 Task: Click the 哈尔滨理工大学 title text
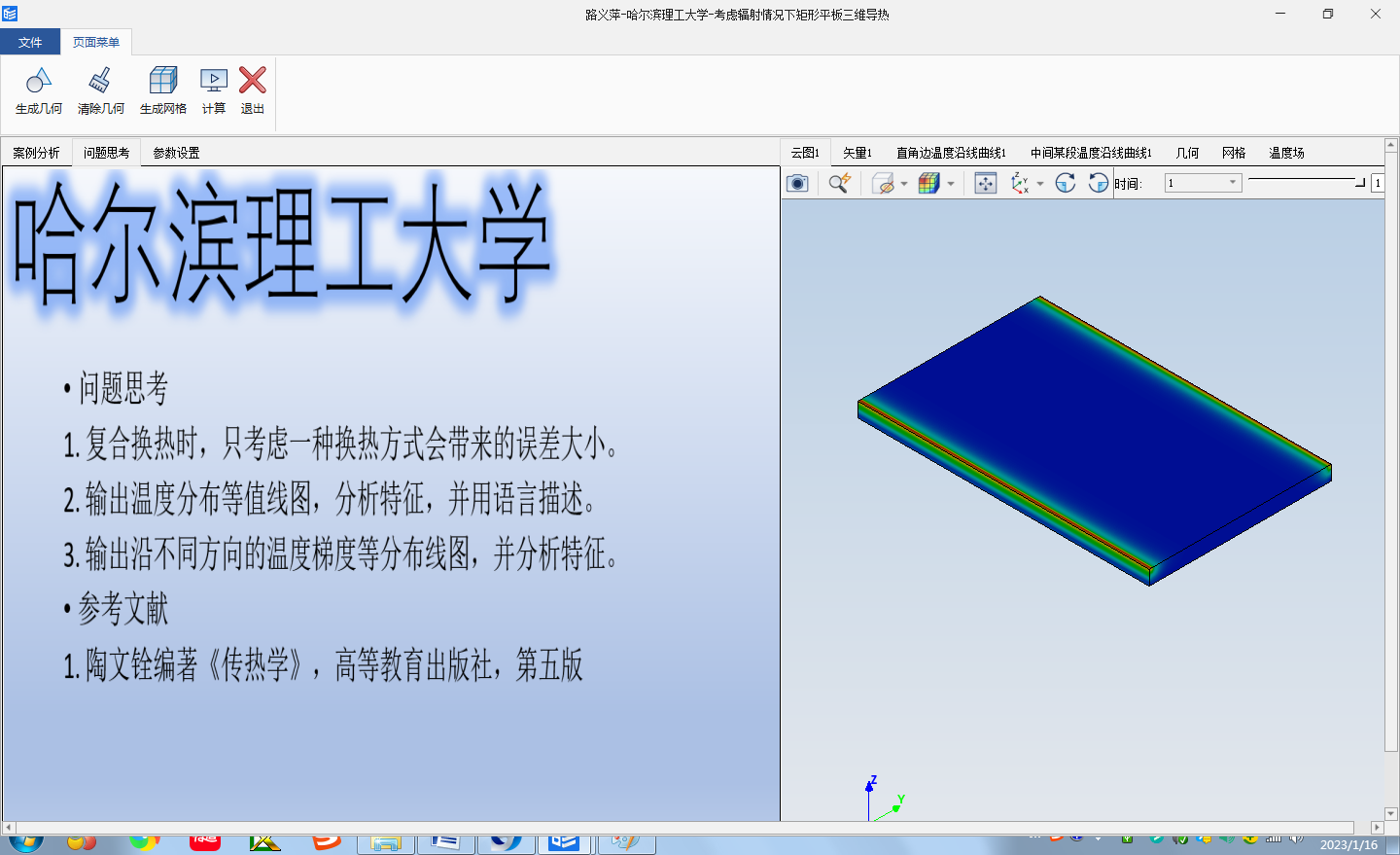pos(283,243)
